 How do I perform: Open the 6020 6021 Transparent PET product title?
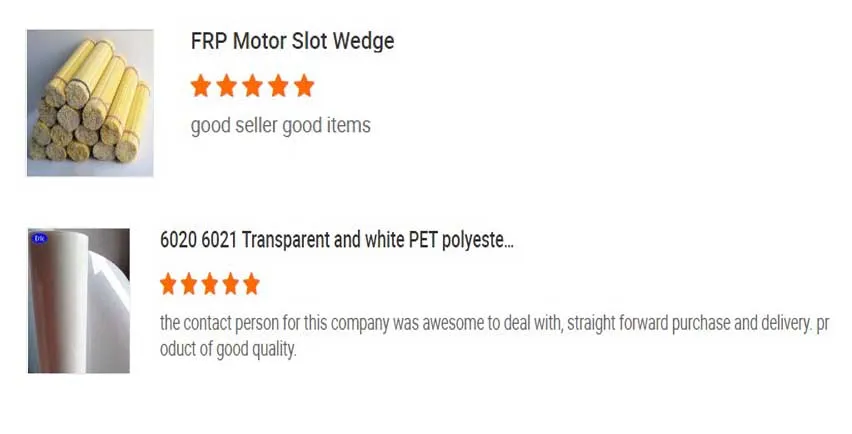(x=336, y=241)
